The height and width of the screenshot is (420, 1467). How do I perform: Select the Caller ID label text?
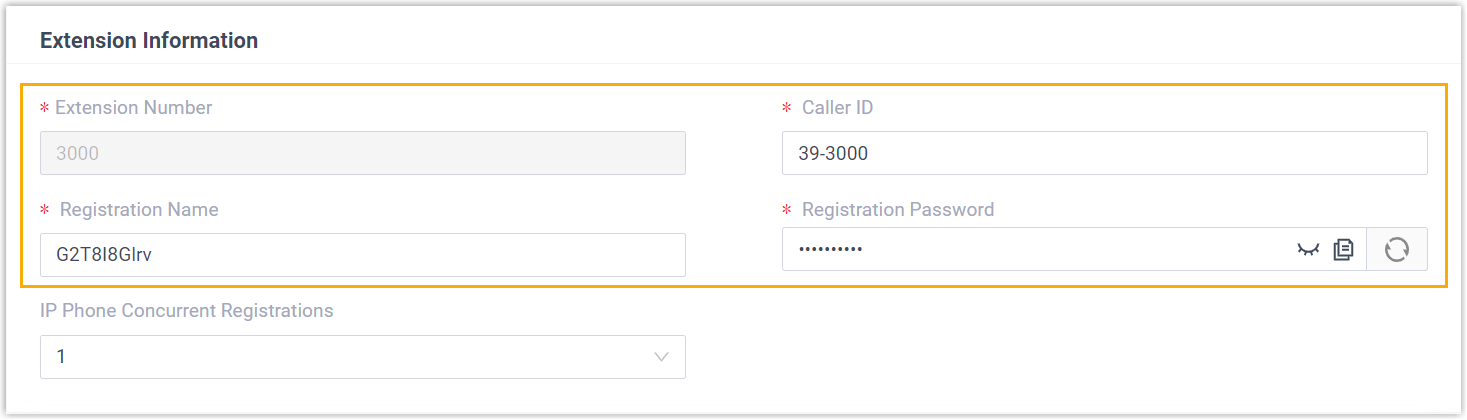click(x=837, y=108)
